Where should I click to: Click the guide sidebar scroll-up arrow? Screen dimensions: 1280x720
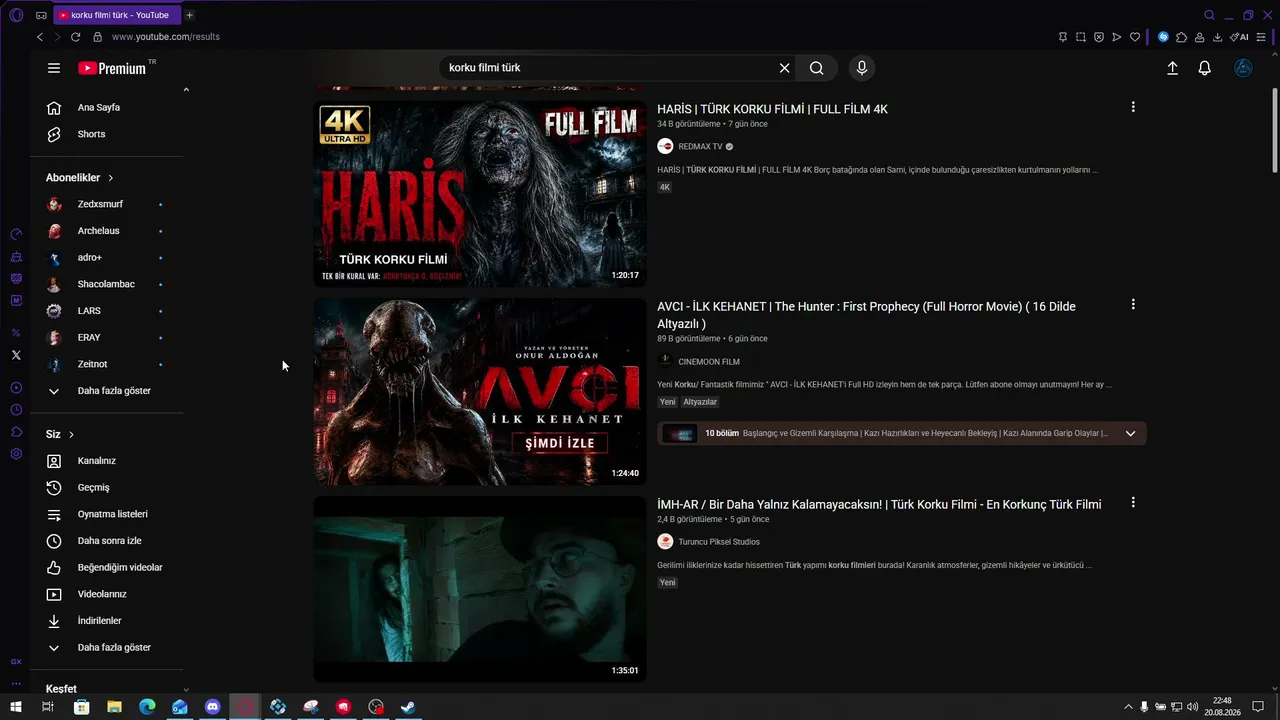pyautogui.click(x=186, y=90)
